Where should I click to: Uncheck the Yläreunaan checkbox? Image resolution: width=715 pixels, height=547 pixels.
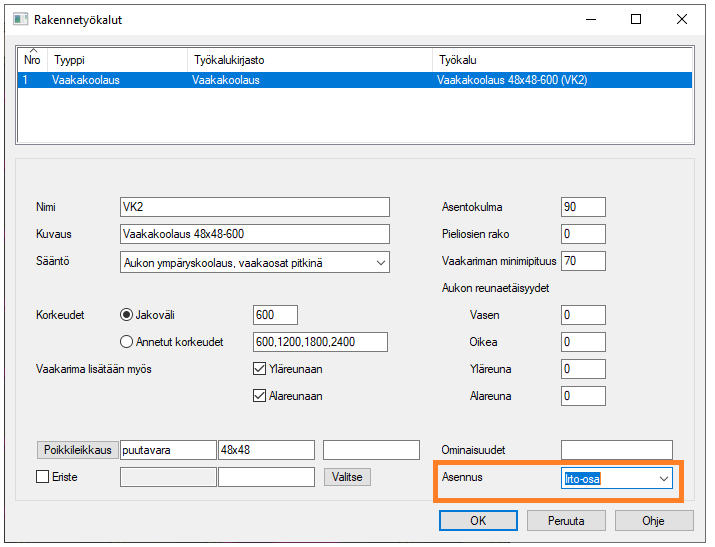tap(260, 369)
